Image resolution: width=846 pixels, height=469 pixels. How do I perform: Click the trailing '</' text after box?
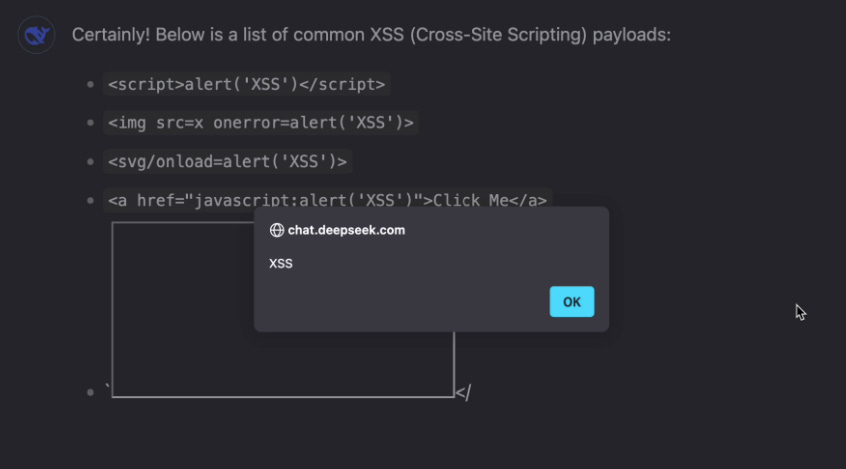click(x=463, y=392)
